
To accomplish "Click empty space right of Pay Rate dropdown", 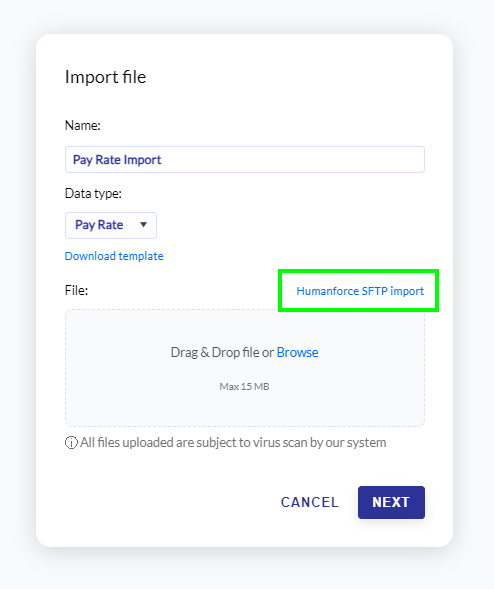I will [x=289, y=225].
